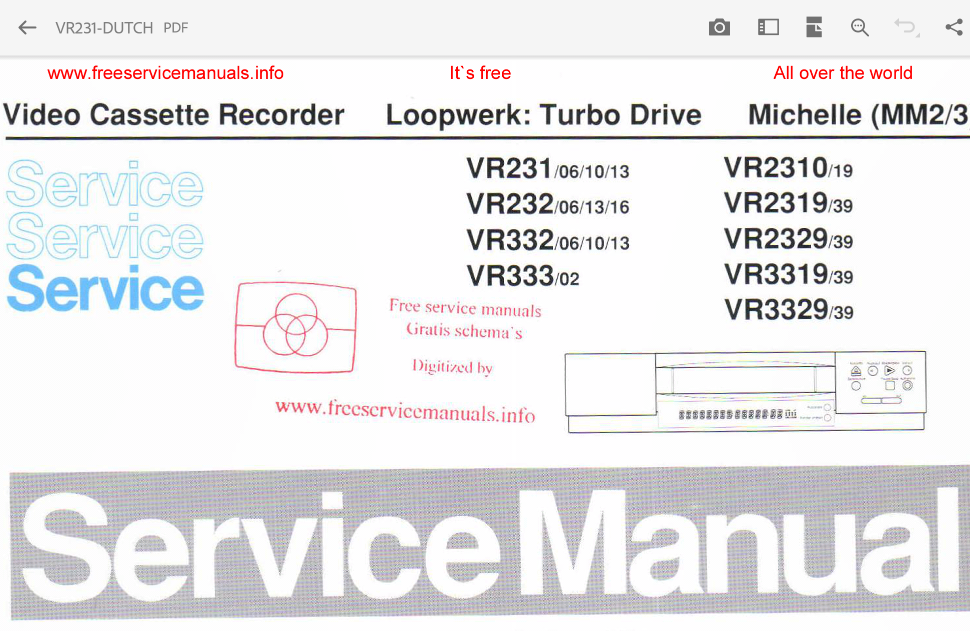Screen dimensions: 970x631
Task: Open the search magnifier tool
Action: click(859, 28)
